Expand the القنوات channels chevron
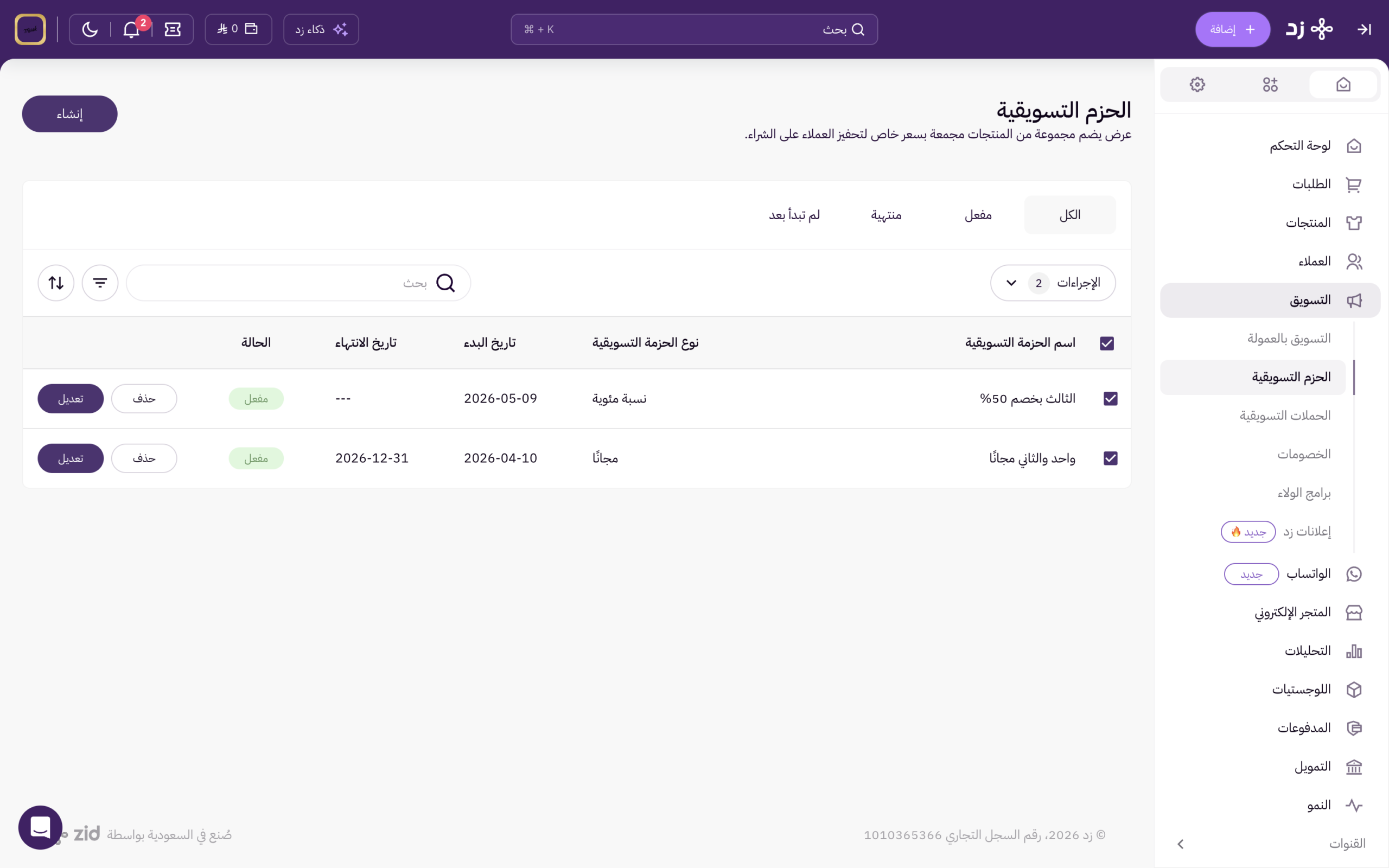 pos(1180,844)
